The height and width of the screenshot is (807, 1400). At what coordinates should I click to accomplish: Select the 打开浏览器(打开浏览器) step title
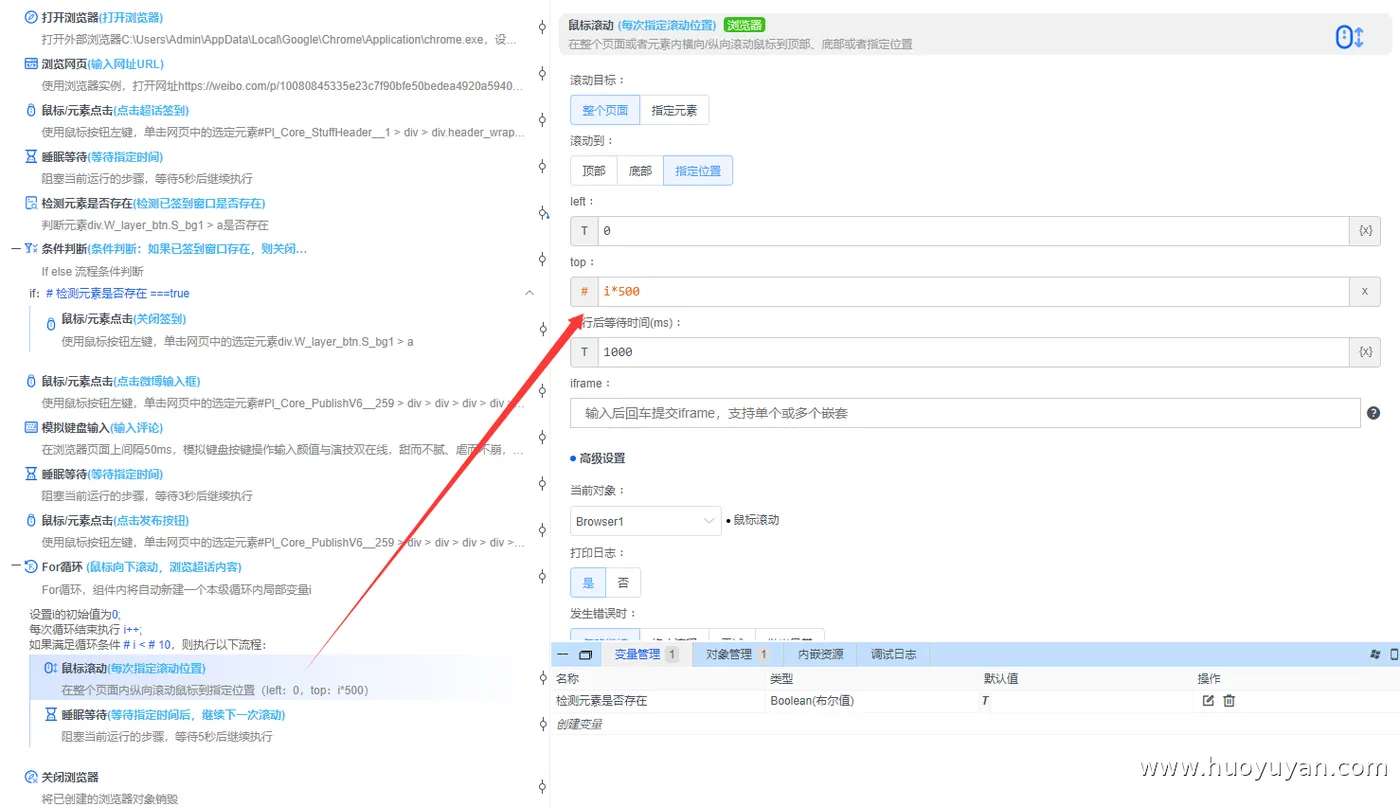pos(102,18)
